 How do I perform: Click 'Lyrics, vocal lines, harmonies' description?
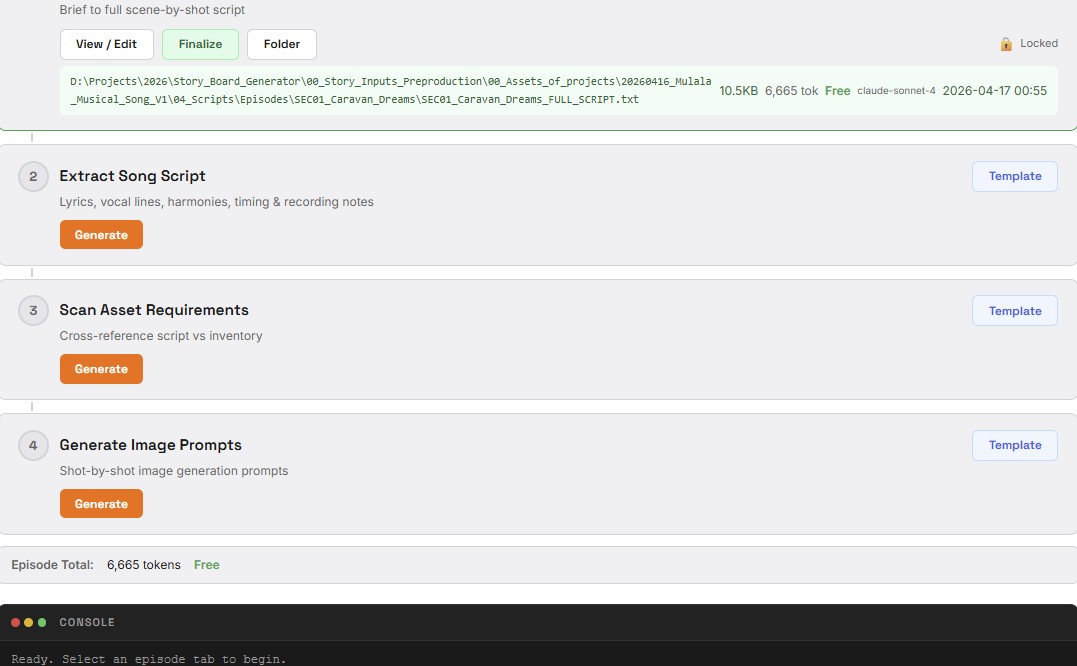[216, 202]
